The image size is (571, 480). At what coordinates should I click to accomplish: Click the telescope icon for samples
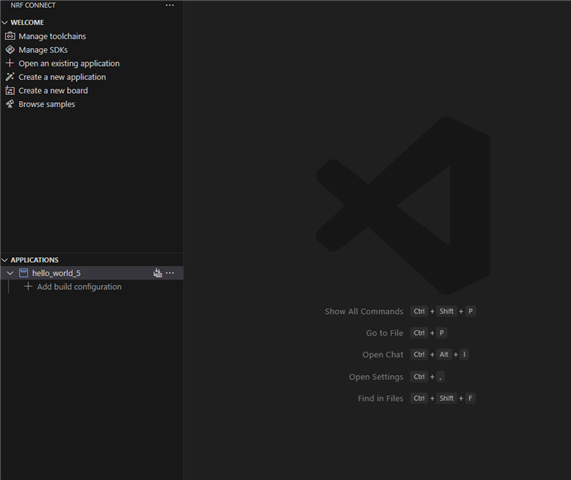click(x=10, y=104)
